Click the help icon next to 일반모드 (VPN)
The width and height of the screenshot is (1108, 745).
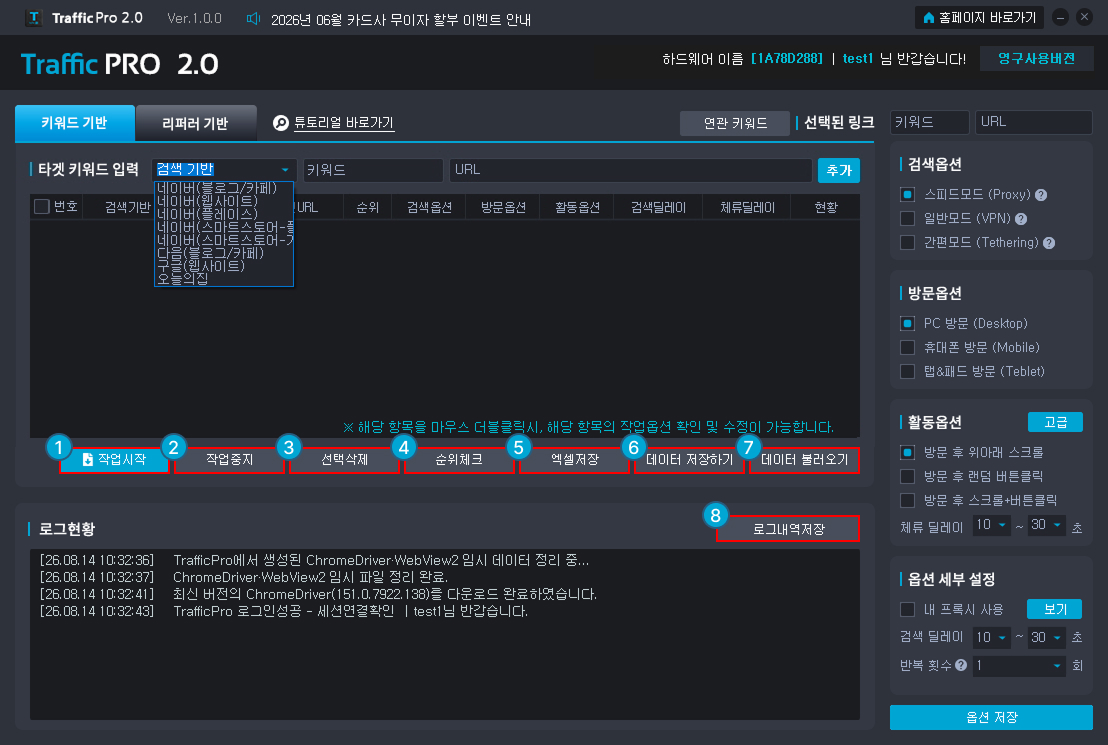coord(1021,219)
